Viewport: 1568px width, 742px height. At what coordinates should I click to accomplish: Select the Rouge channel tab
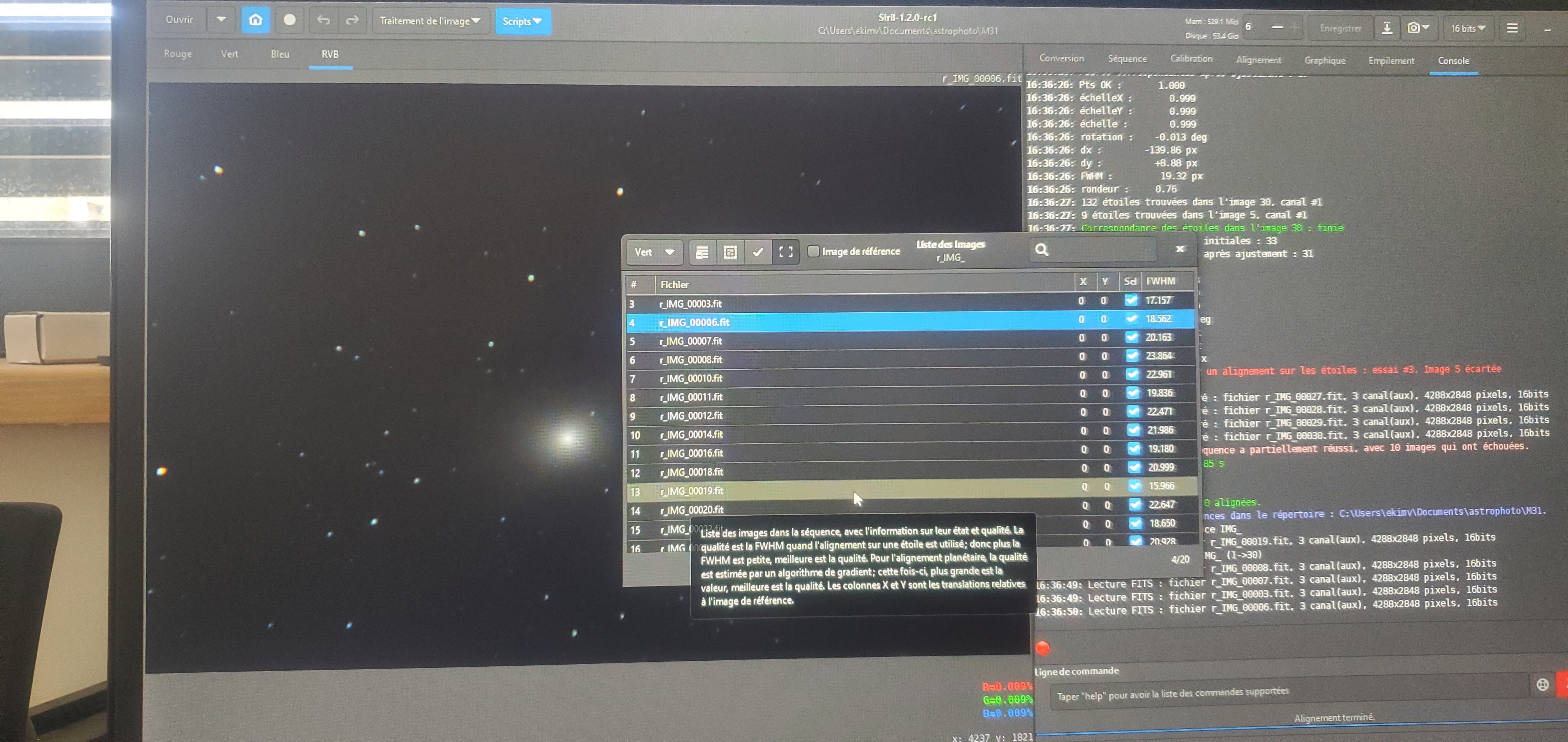177,54
